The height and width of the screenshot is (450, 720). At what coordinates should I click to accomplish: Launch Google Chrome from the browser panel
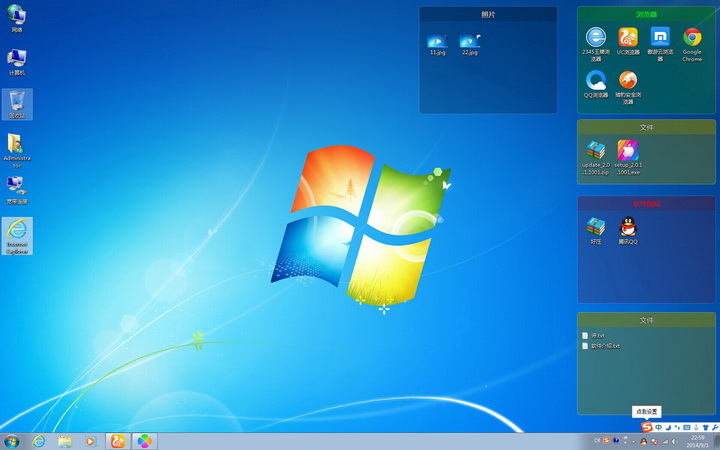pyautogui.click(x=692, y=45)
